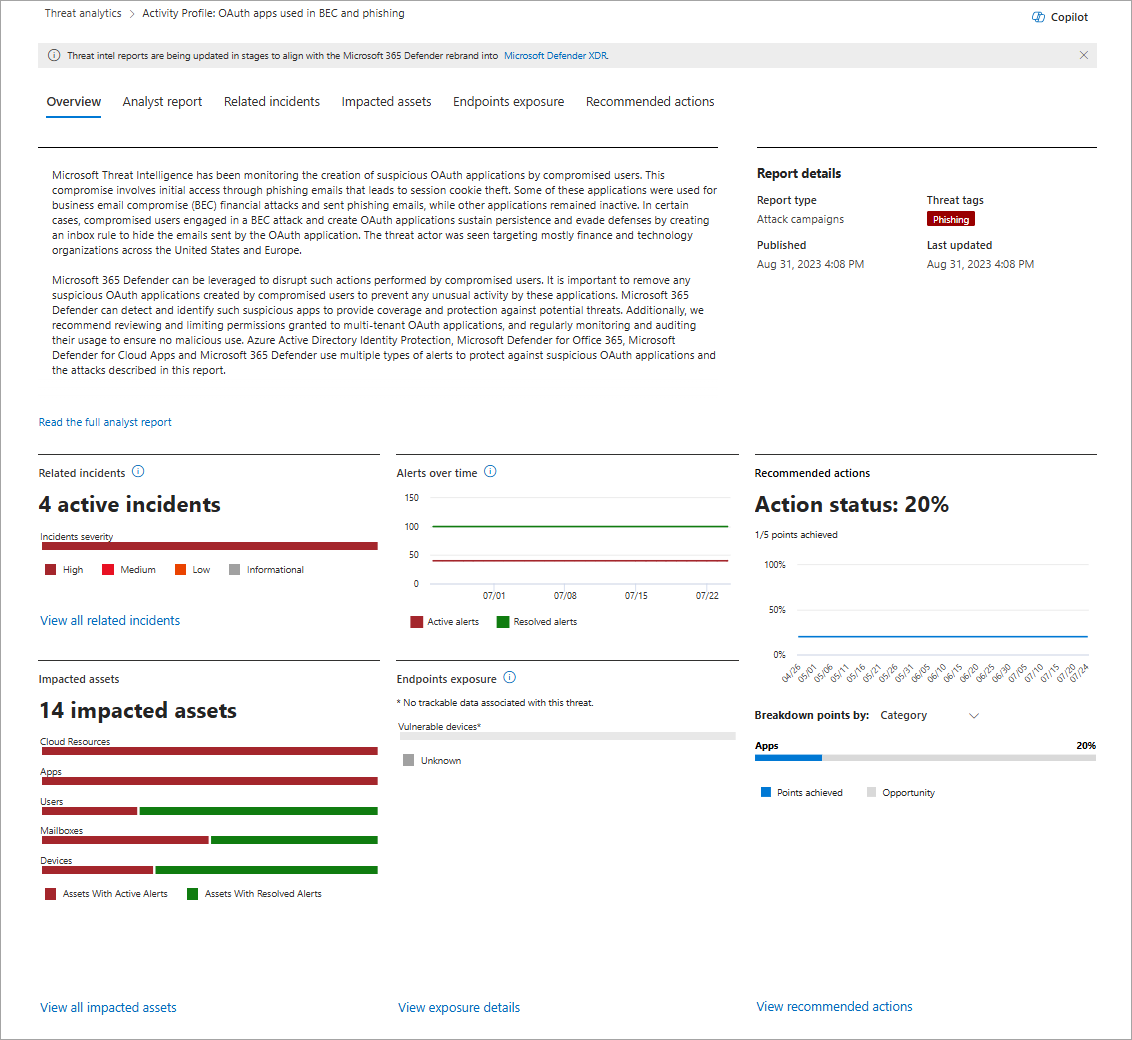
Task: Follow the Microsoft Defender XDR link
Action: click(x=556, y=56)
